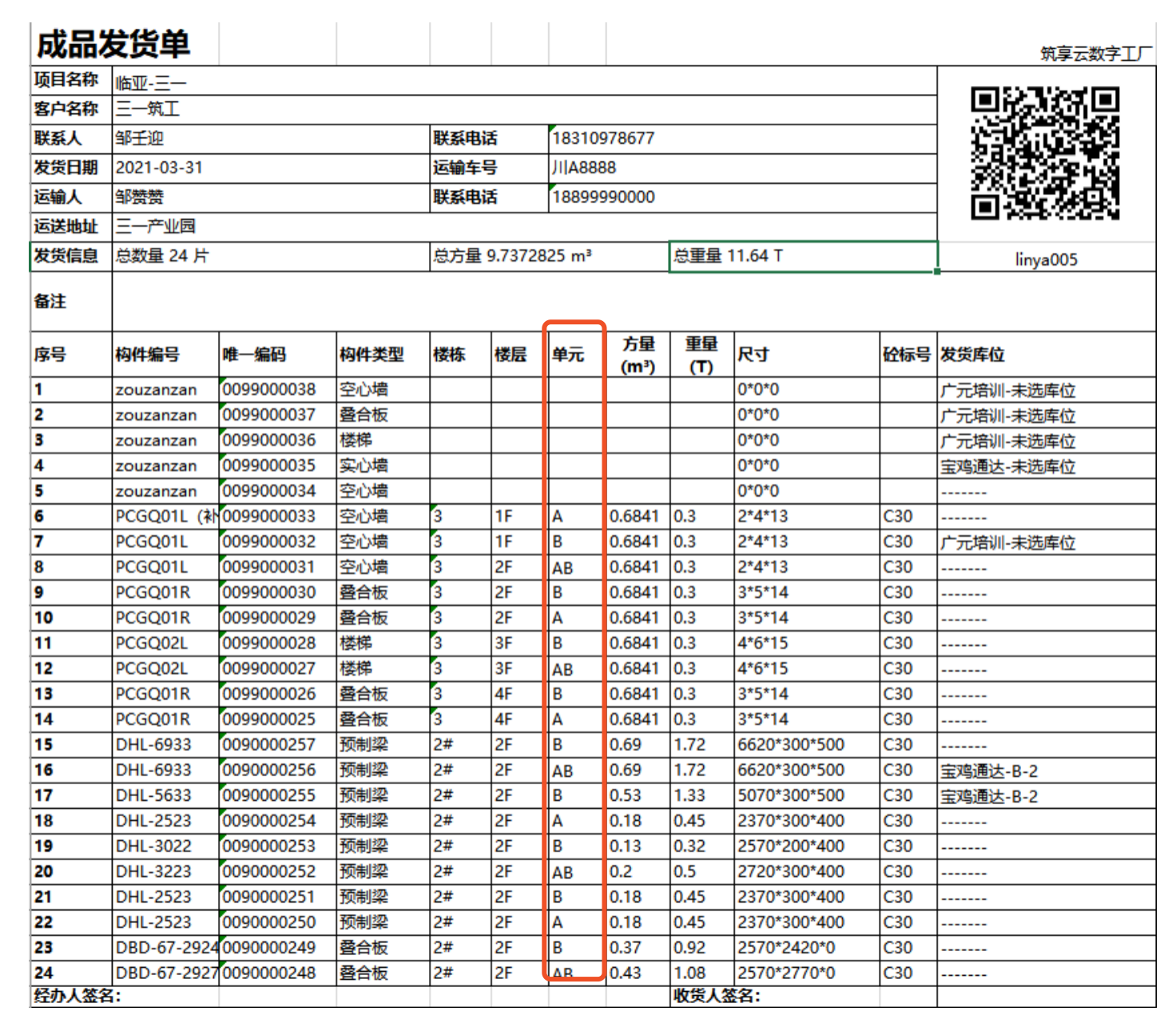The height and width of the screenshot is (1019, 1176).
Task: Select component number DHL-3022
Action: tap(153, 846)
